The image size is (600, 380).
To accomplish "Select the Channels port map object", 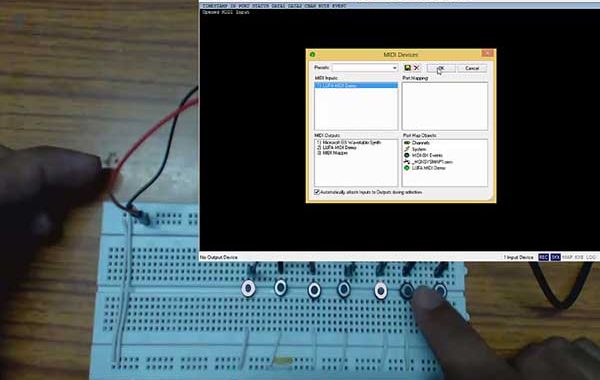I will tap(417, 143).
